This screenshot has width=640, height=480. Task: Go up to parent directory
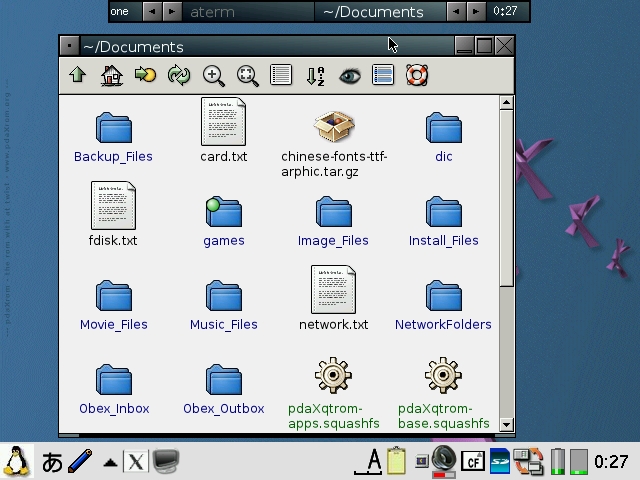tap(77, 75)
